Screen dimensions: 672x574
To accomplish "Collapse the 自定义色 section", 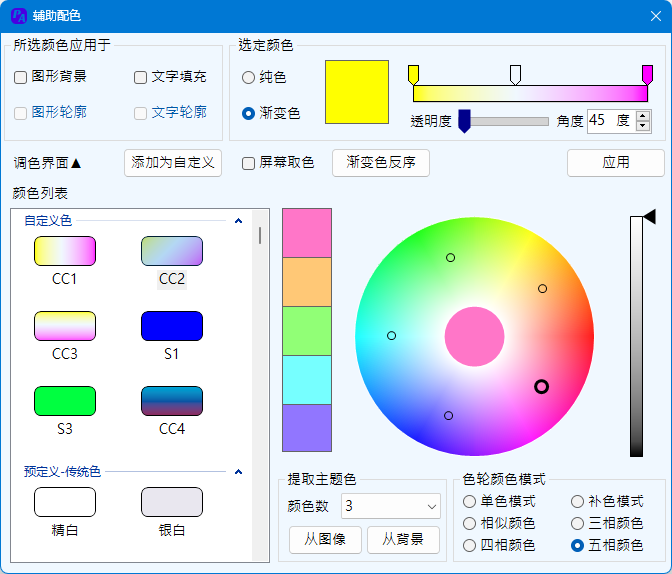I will click(239, 221).
